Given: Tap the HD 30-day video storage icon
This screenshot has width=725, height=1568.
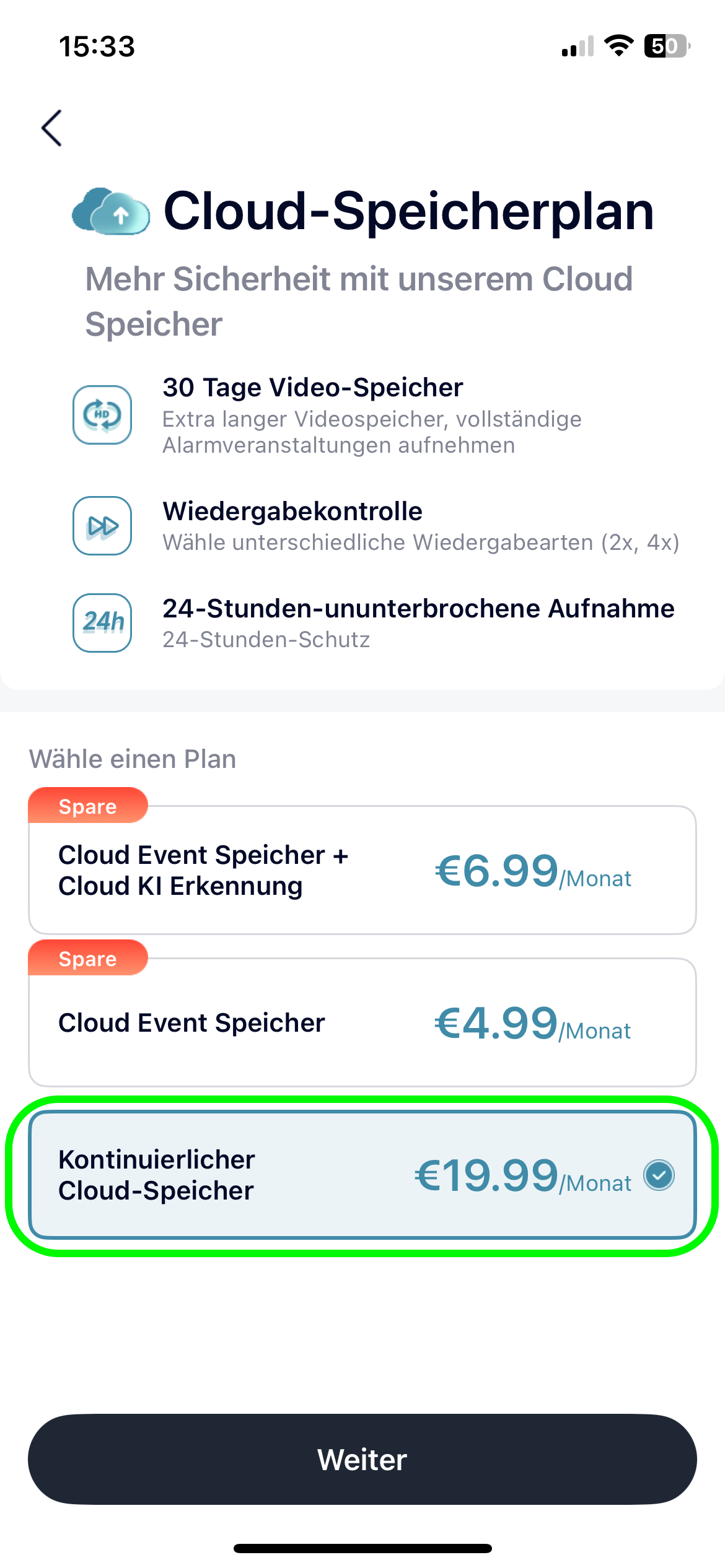Looking at the screenshot, I should (x=102, y=414).
